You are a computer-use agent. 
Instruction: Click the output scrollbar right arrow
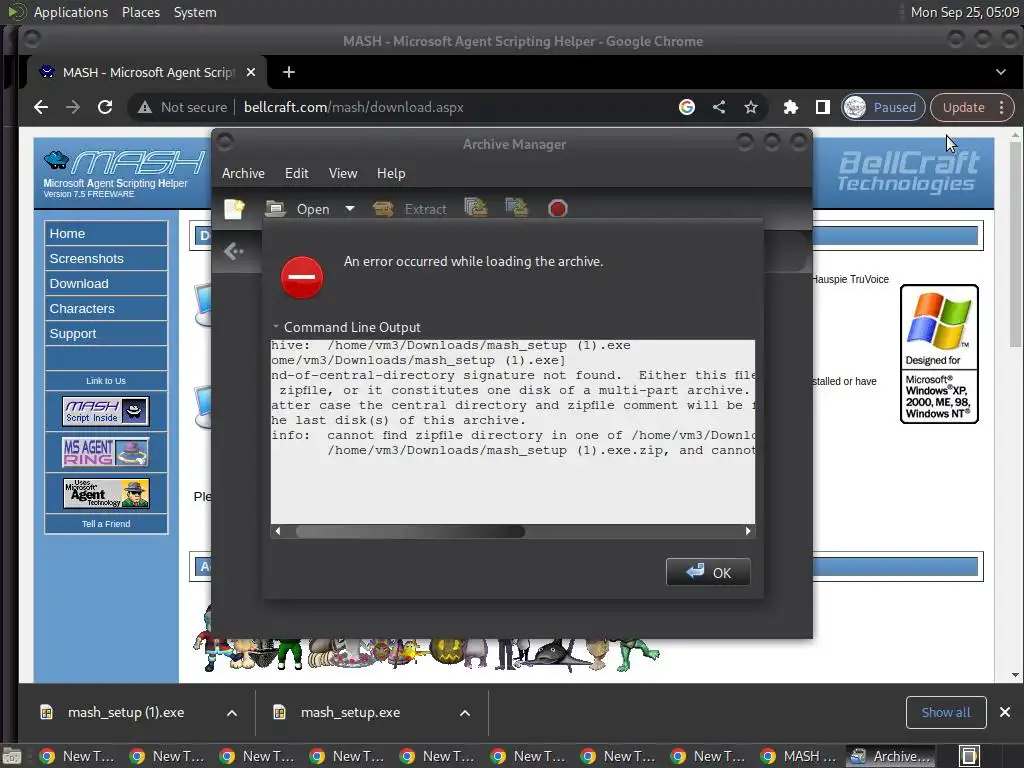(x=748, y=531)
